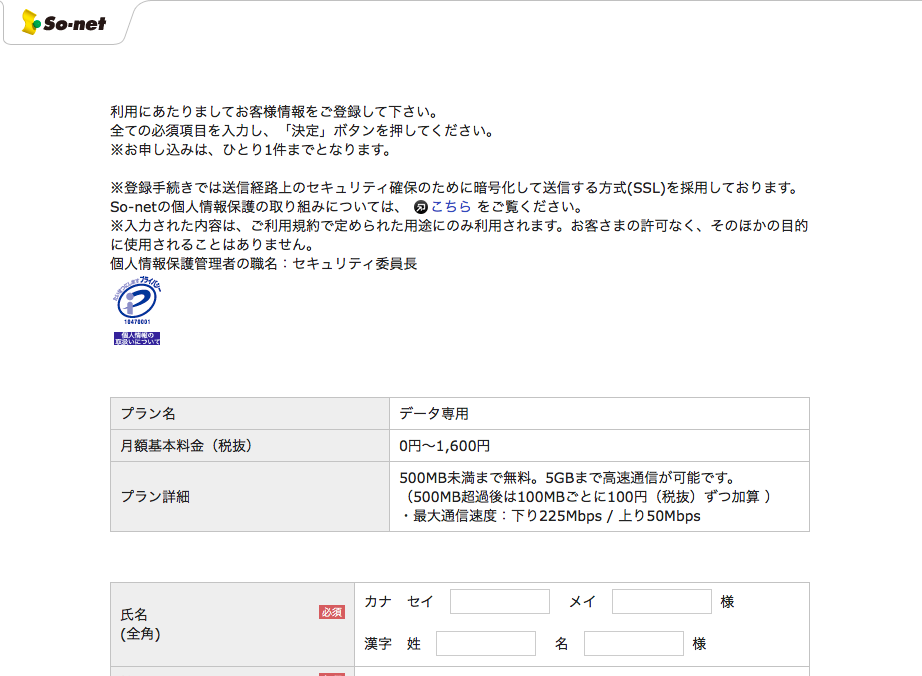The image size is (922, 676).
Task: Click the 最大通信速度 speed line
Action: [x=550, y=516]
